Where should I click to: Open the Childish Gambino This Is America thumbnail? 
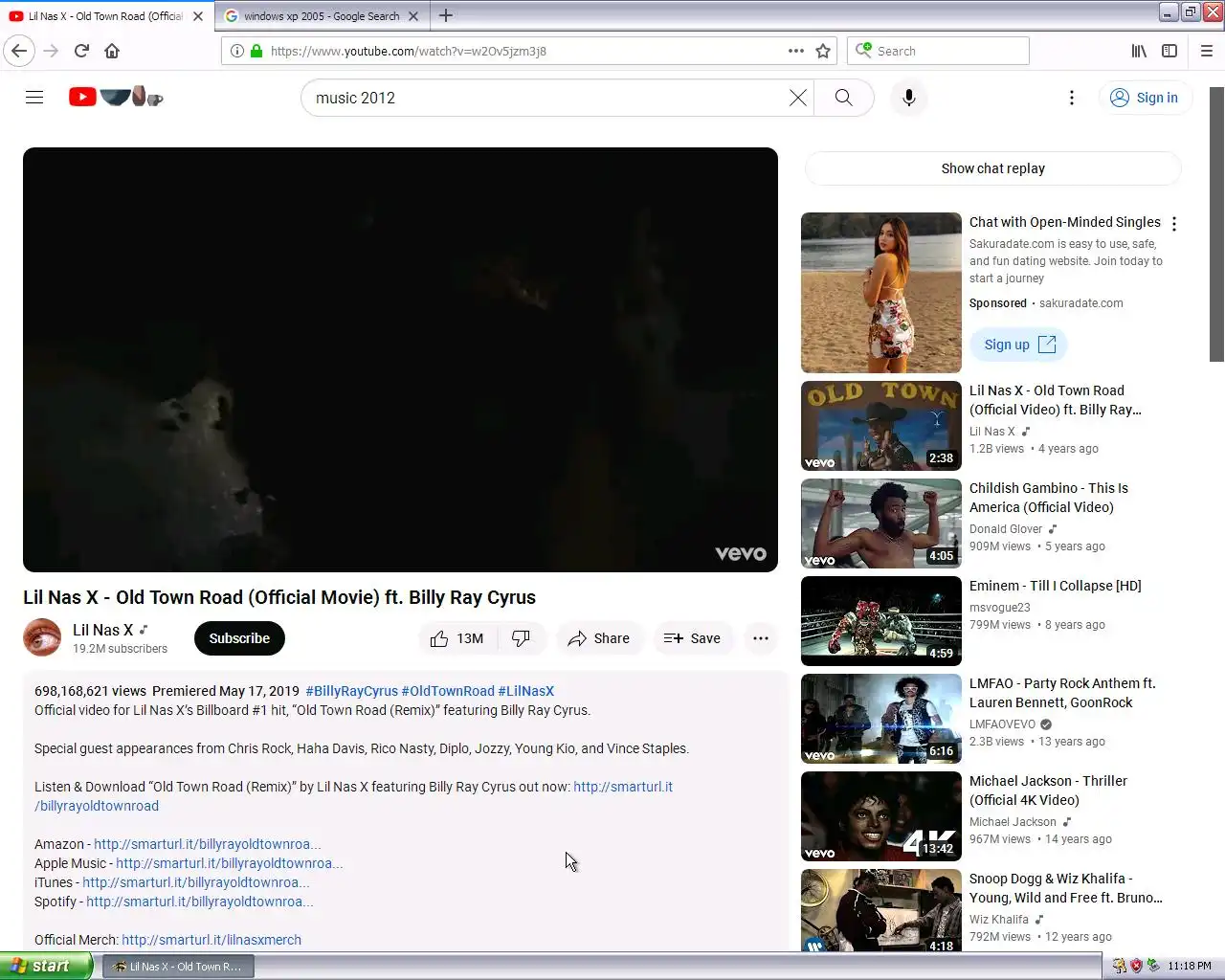[881, 523]
